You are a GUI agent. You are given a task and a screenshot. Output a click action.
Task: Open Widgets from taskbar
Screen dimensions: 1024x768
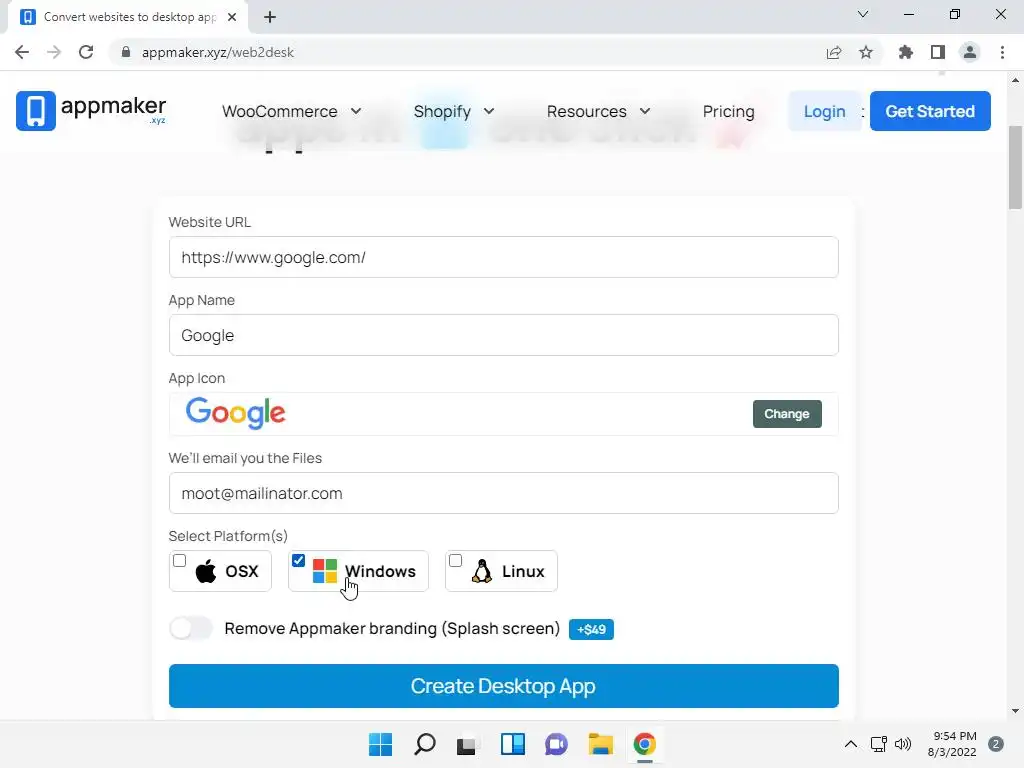513,744
